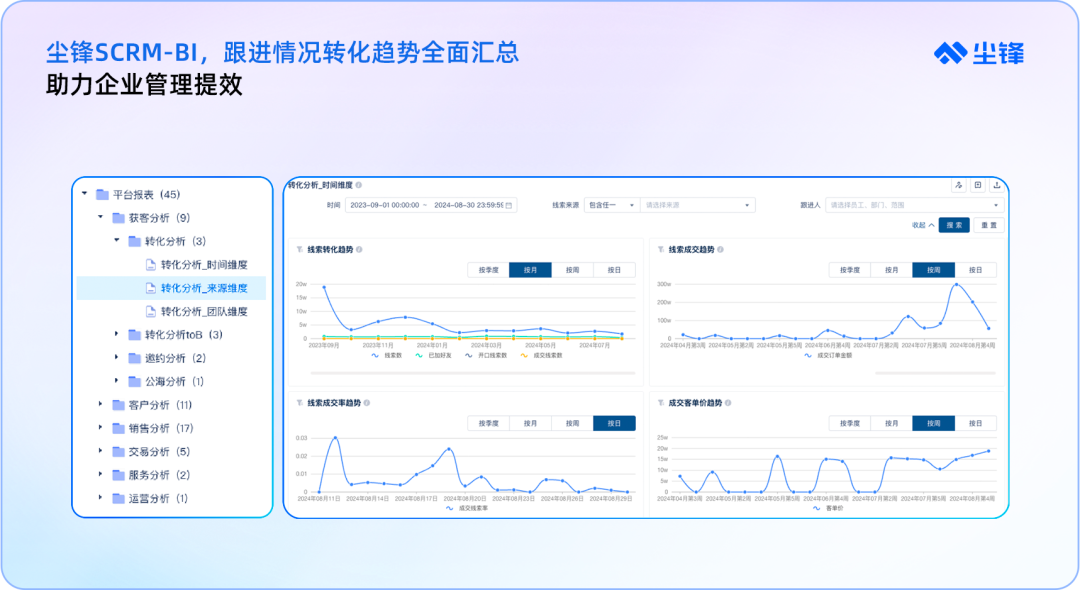Click info icon next to 线索成交率趋势
Viewport: 1080px width, 590px height.
click(366, 403)
